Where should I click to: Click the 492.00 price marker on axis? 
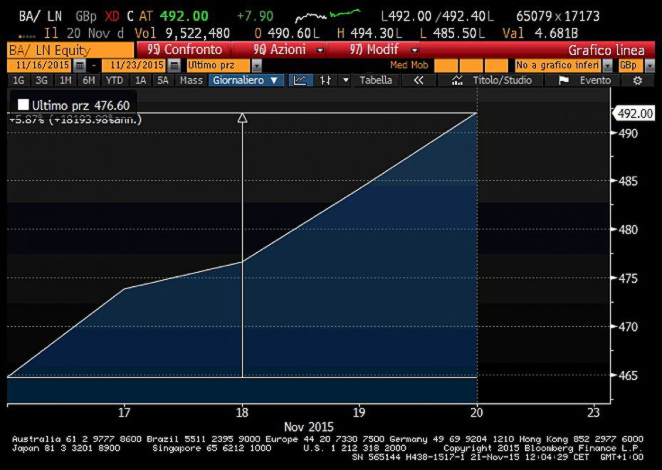(635, 113)
